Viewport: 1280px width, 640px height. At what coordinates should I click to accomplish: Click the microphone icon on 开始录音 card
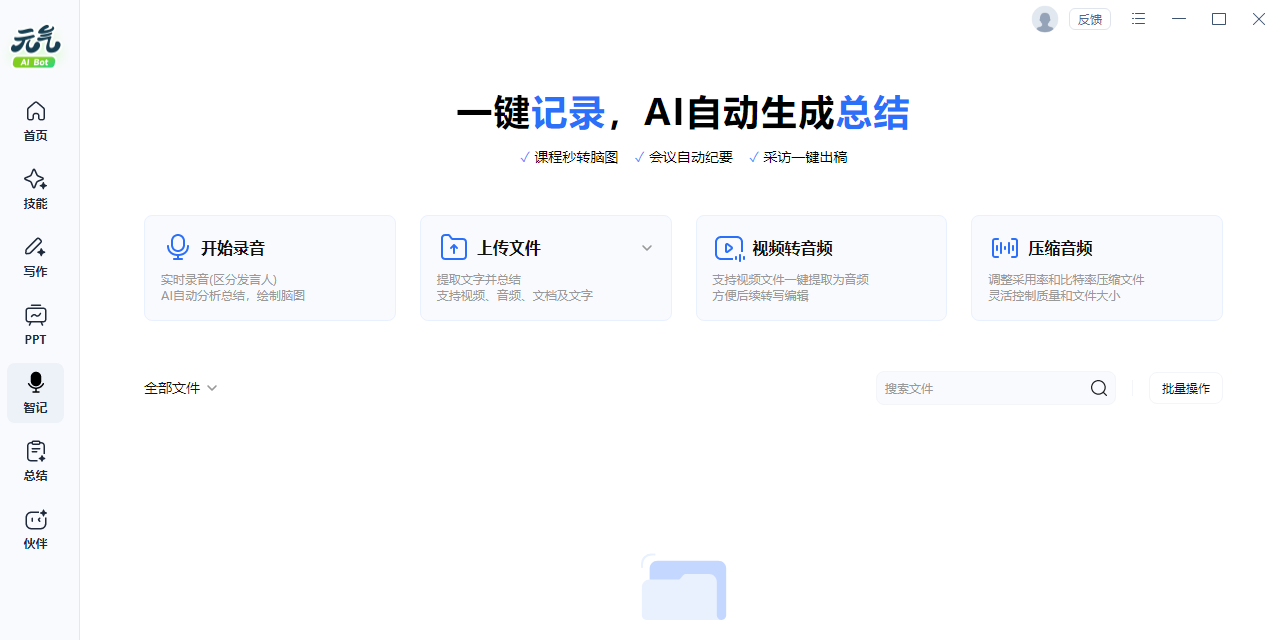click(177, 246)
